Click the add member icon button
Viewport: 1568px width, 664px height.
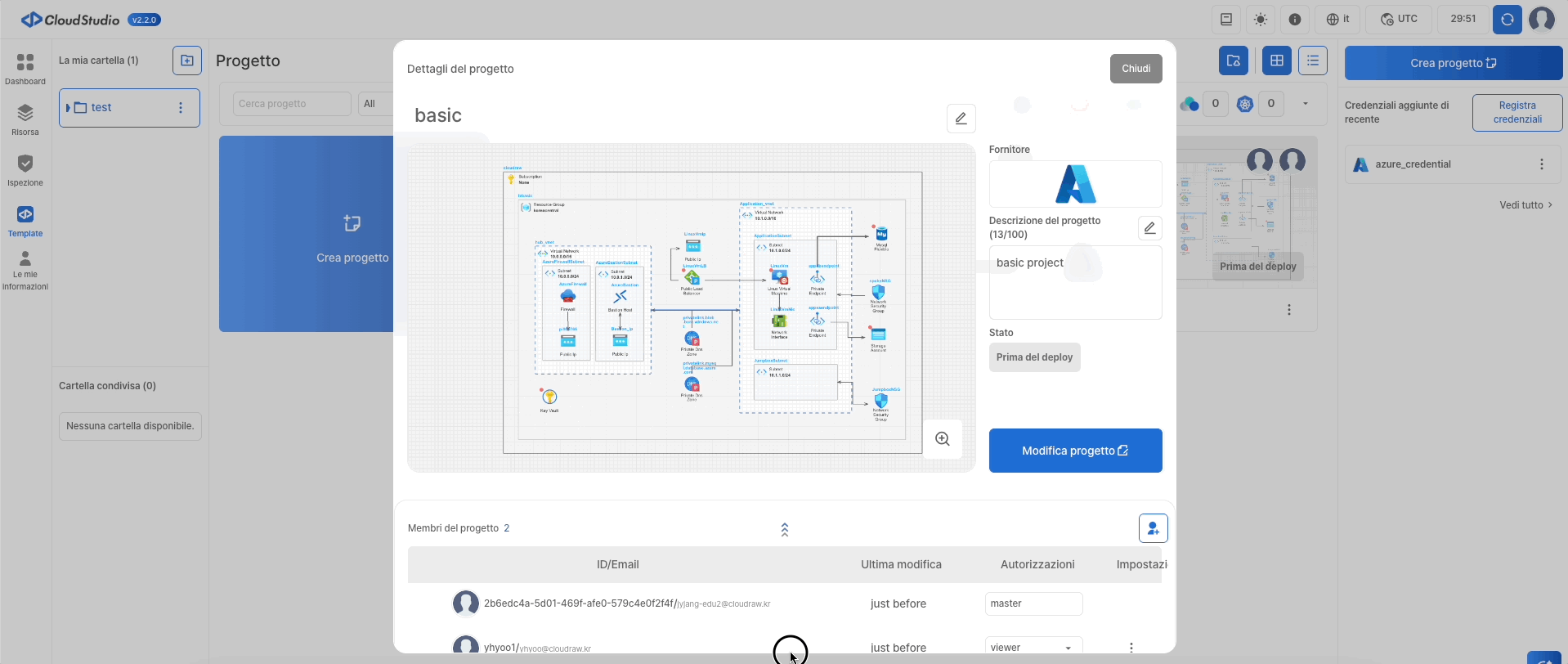point(1153,528)
